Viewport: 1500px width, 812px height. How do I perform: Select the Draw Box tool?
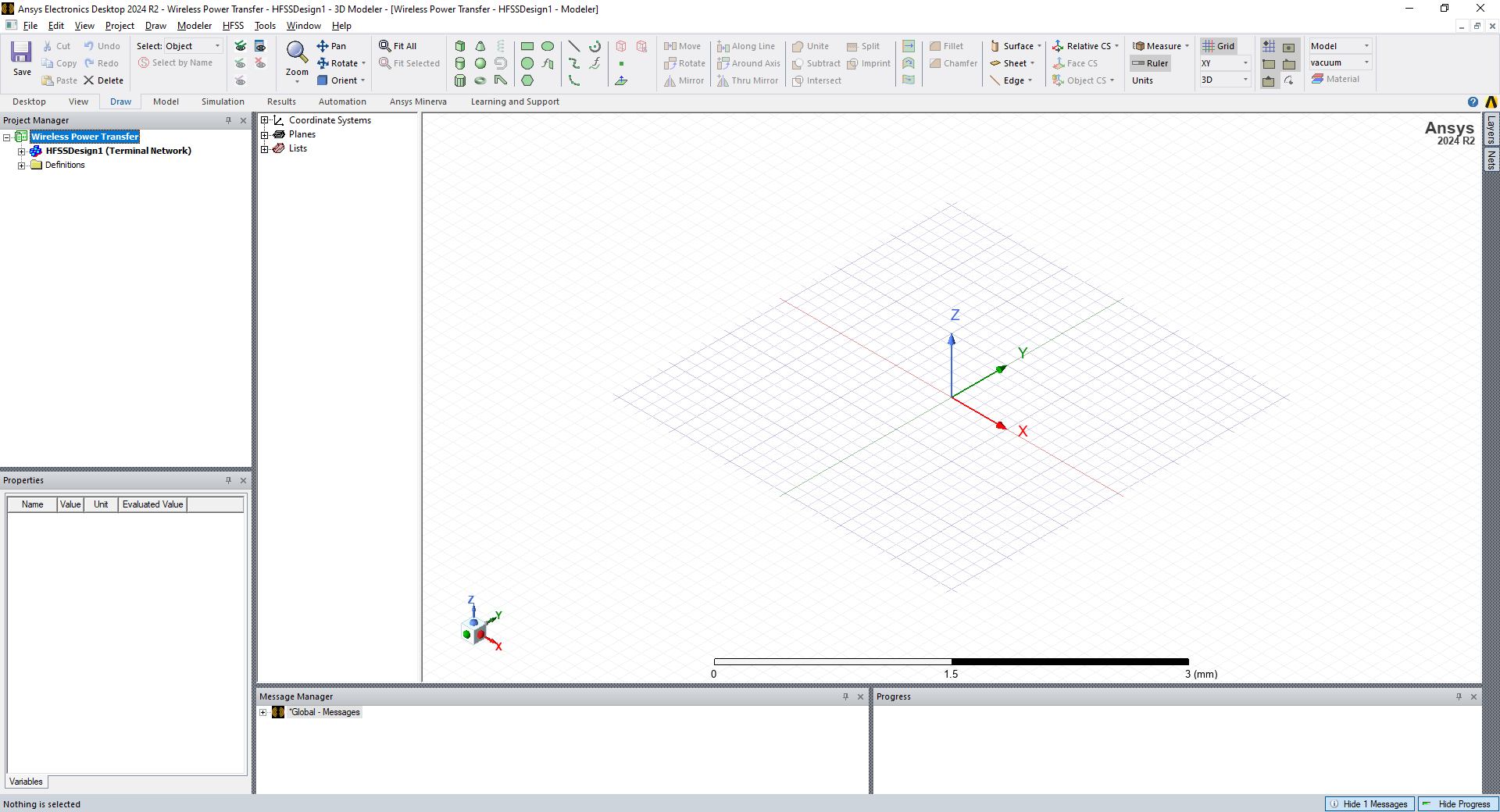click(460, 46)
